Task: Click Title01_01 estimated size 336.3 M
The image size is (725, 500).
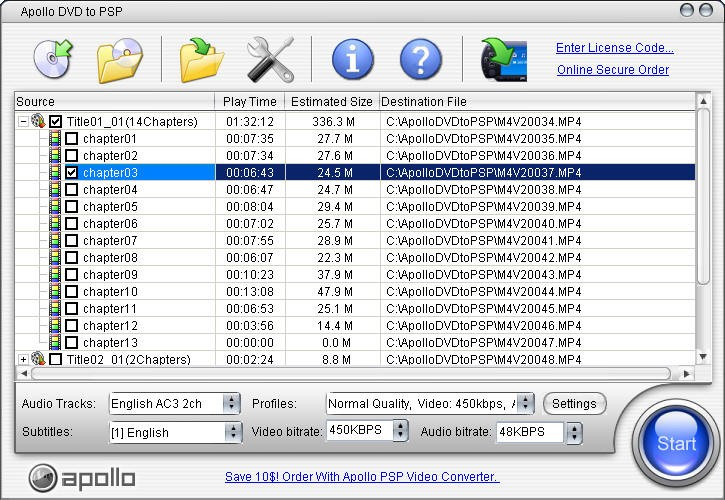Action: click(333, 122)
